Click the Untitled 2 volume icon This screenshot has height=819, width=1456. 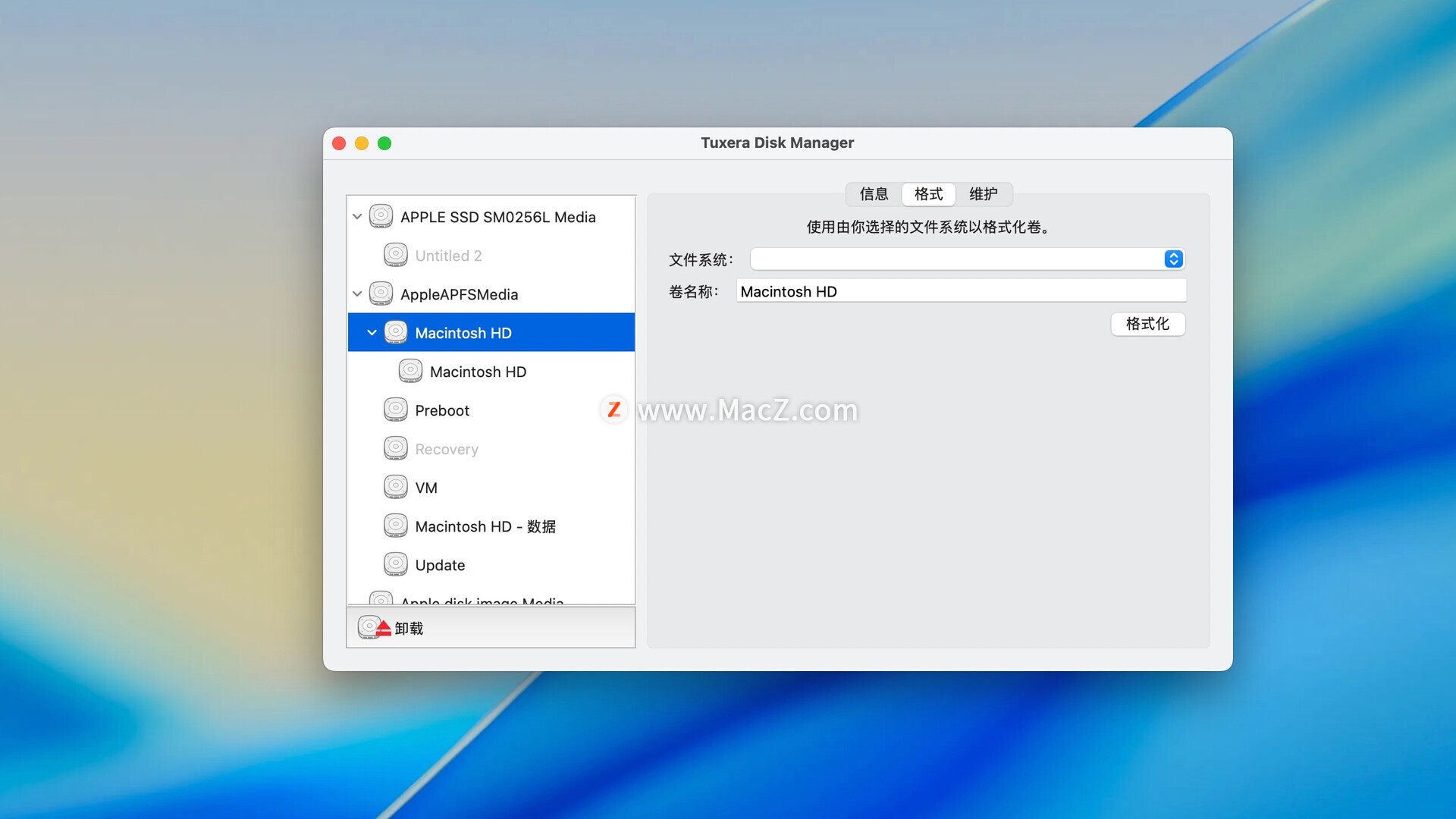[396, 255]
